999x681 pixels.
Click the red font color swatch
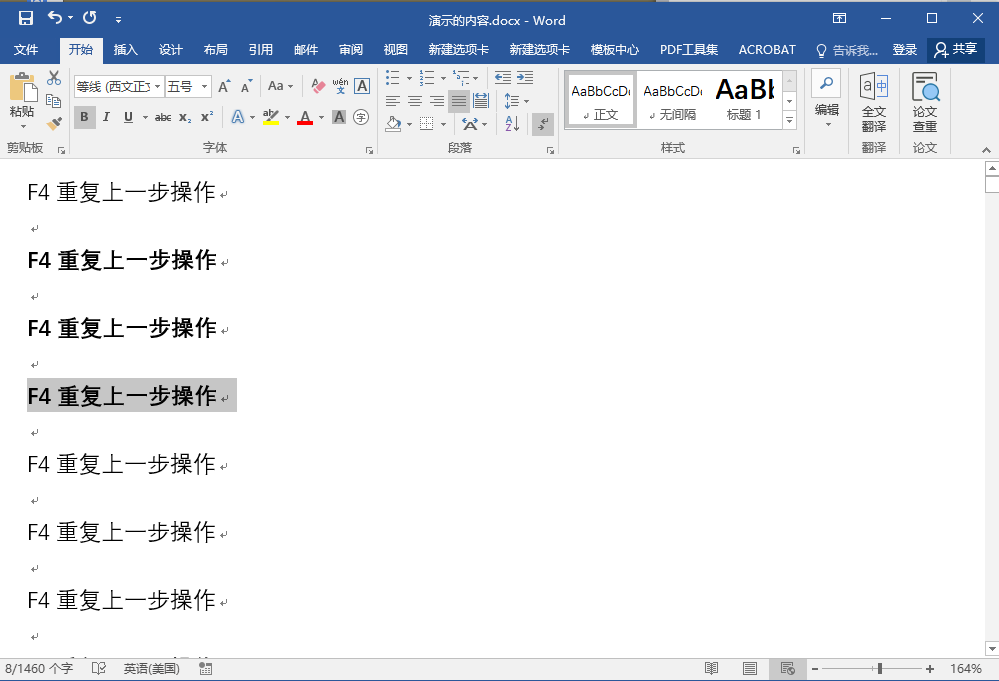(305, 118)
